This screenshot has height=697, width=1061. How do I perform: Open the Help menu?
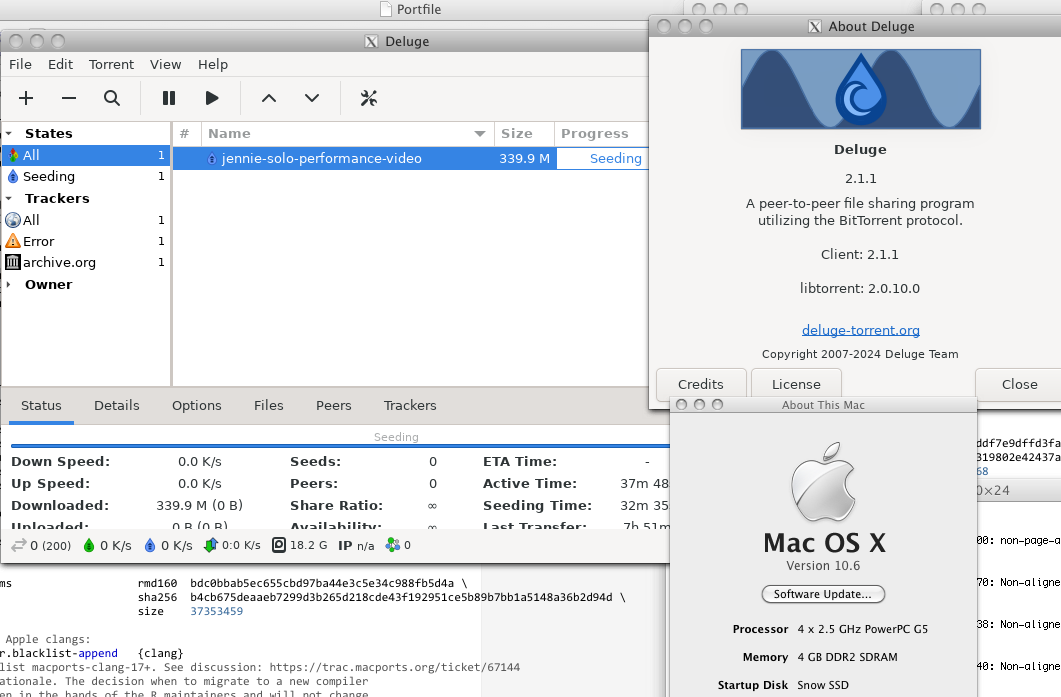point(212,64)
